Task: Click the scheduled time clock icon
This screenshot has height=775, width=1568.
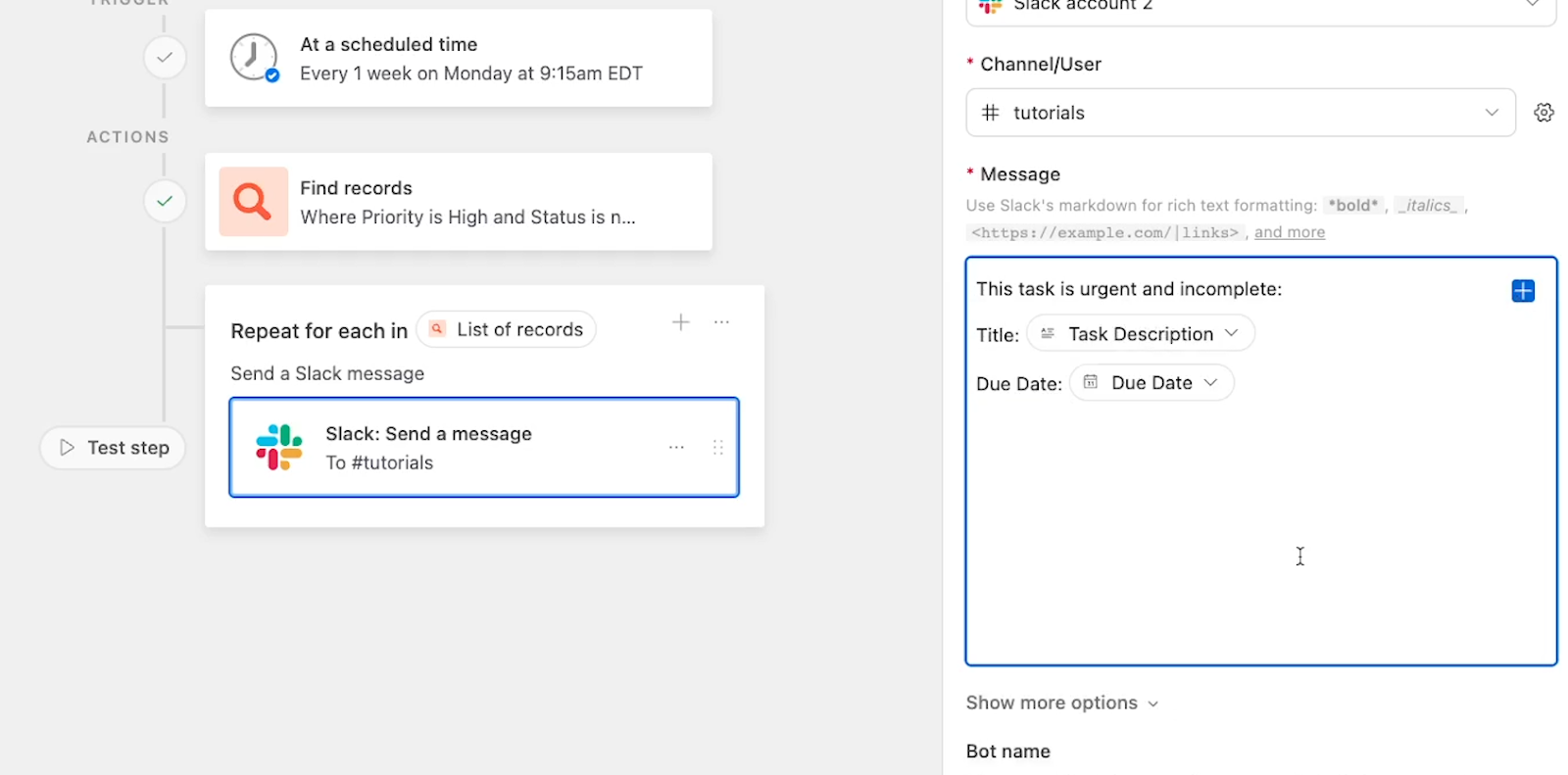Action: pos(254,58)
